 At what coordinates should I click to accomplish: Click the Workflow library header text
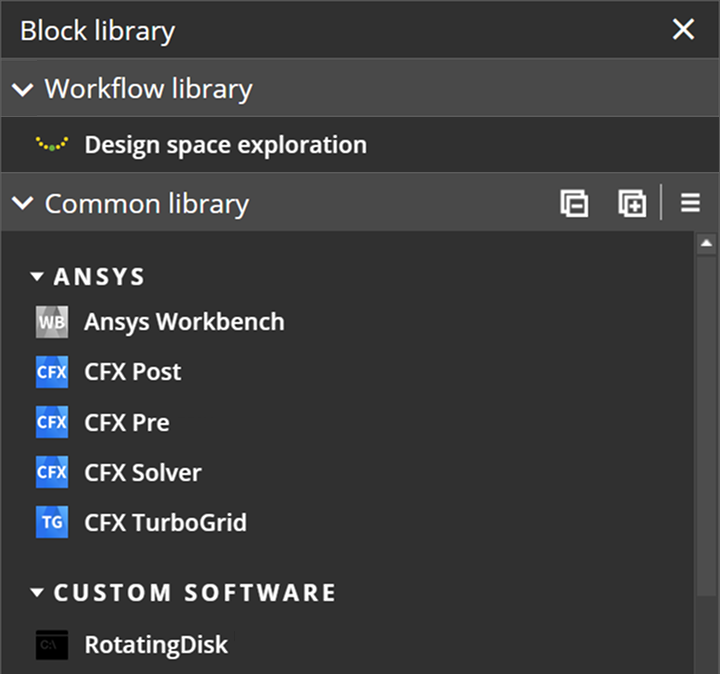[148, 89]
